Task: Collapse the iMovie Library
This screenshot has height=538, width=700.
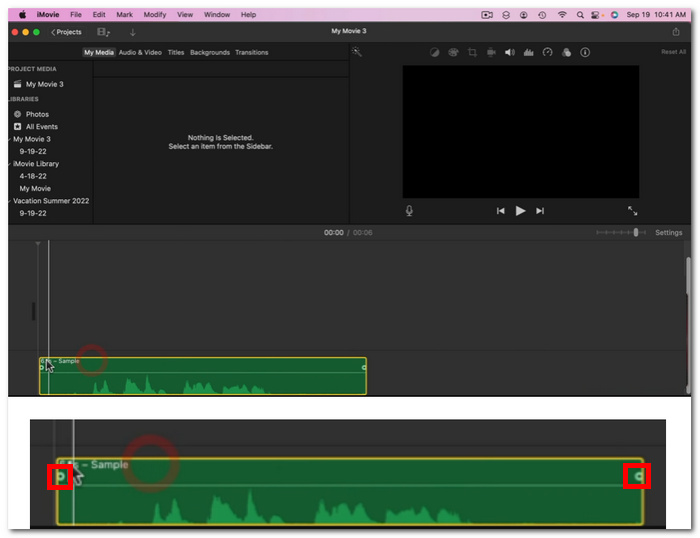Action: coord(10,164)
